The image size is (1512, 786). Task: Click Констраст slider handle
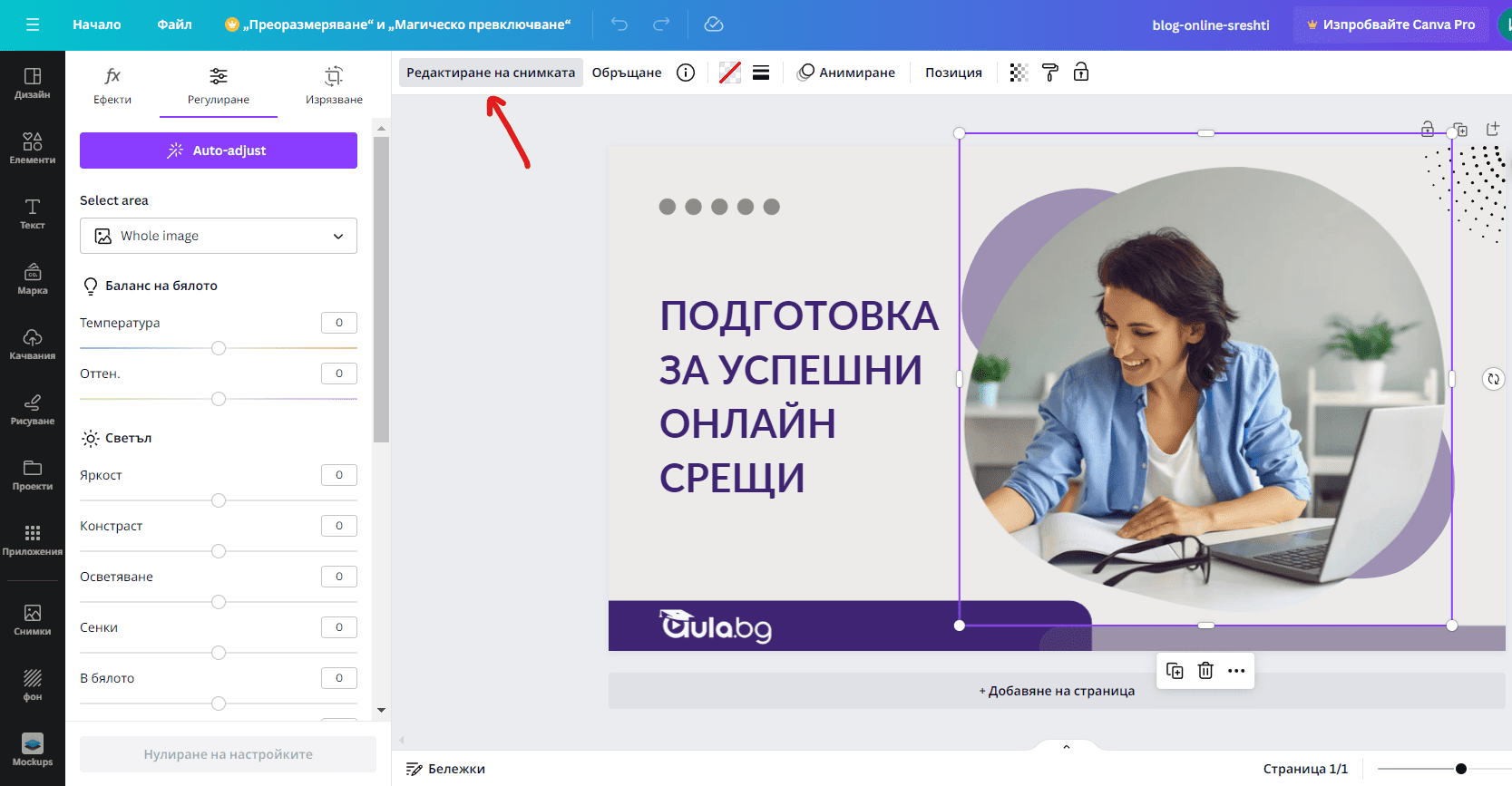[x=219, y=551]
